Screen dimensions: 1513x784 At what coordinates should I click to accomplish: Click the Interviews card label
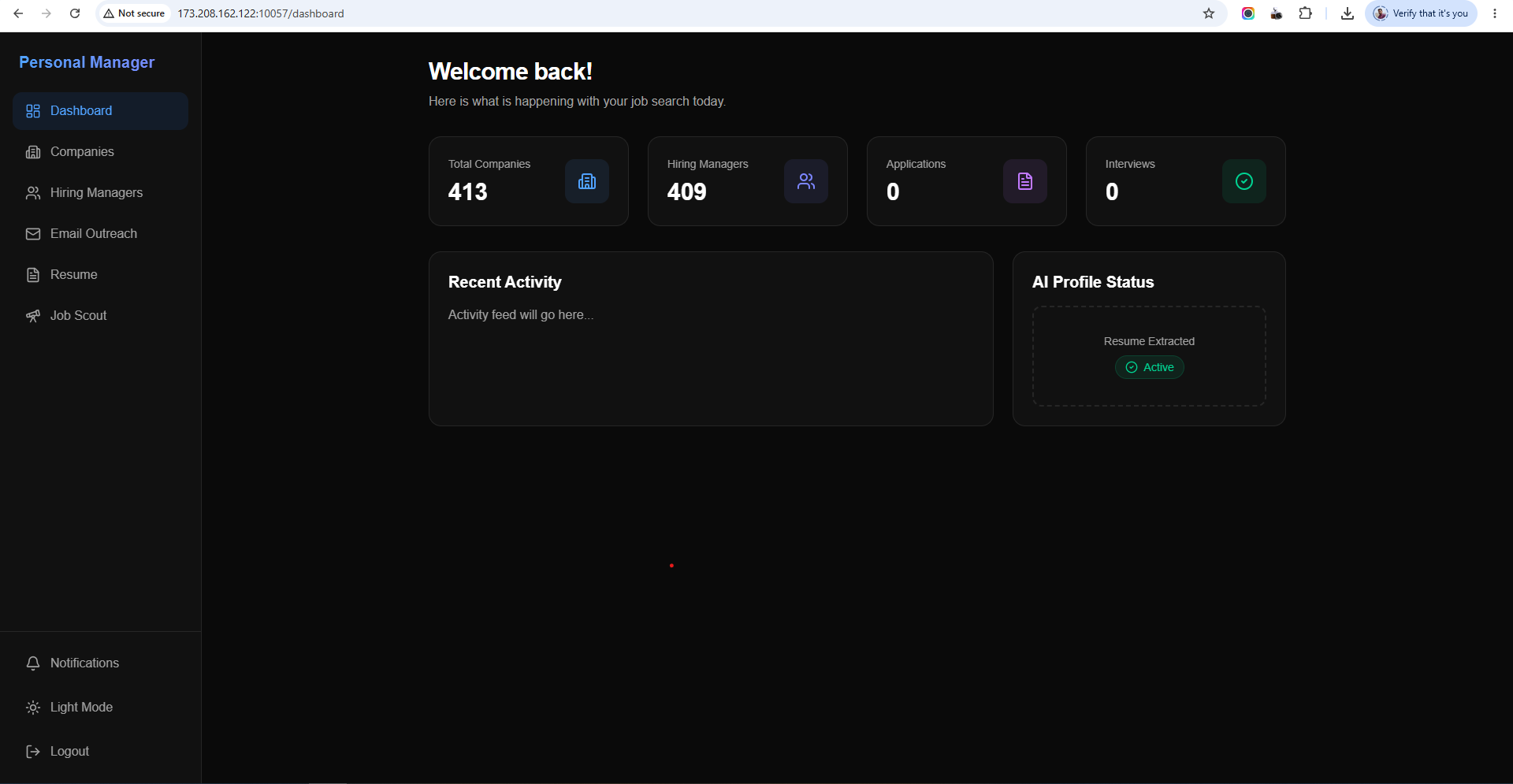1130,164
